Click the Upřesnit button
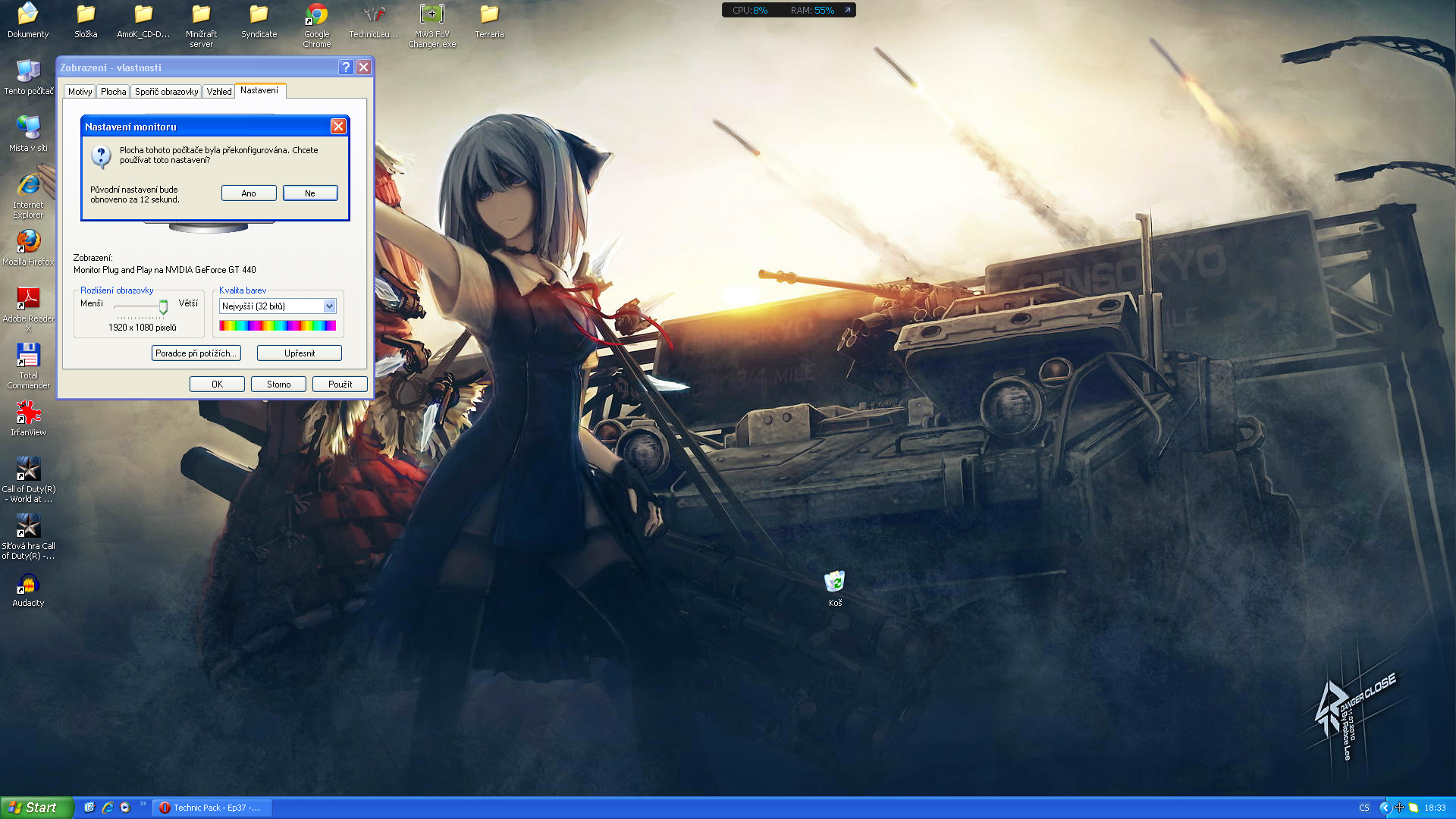 [x=300, y=353]
